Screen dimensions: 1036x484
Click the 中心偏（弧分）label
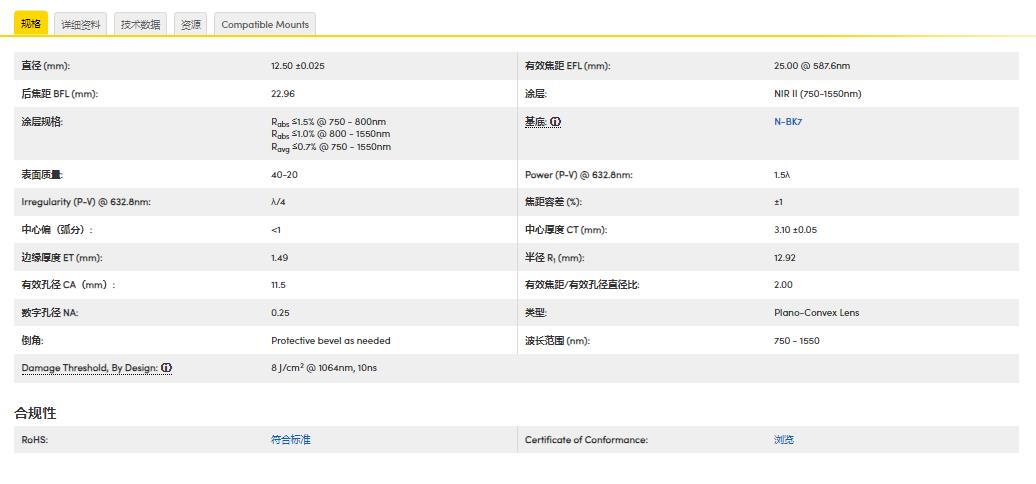click(57, 230)
